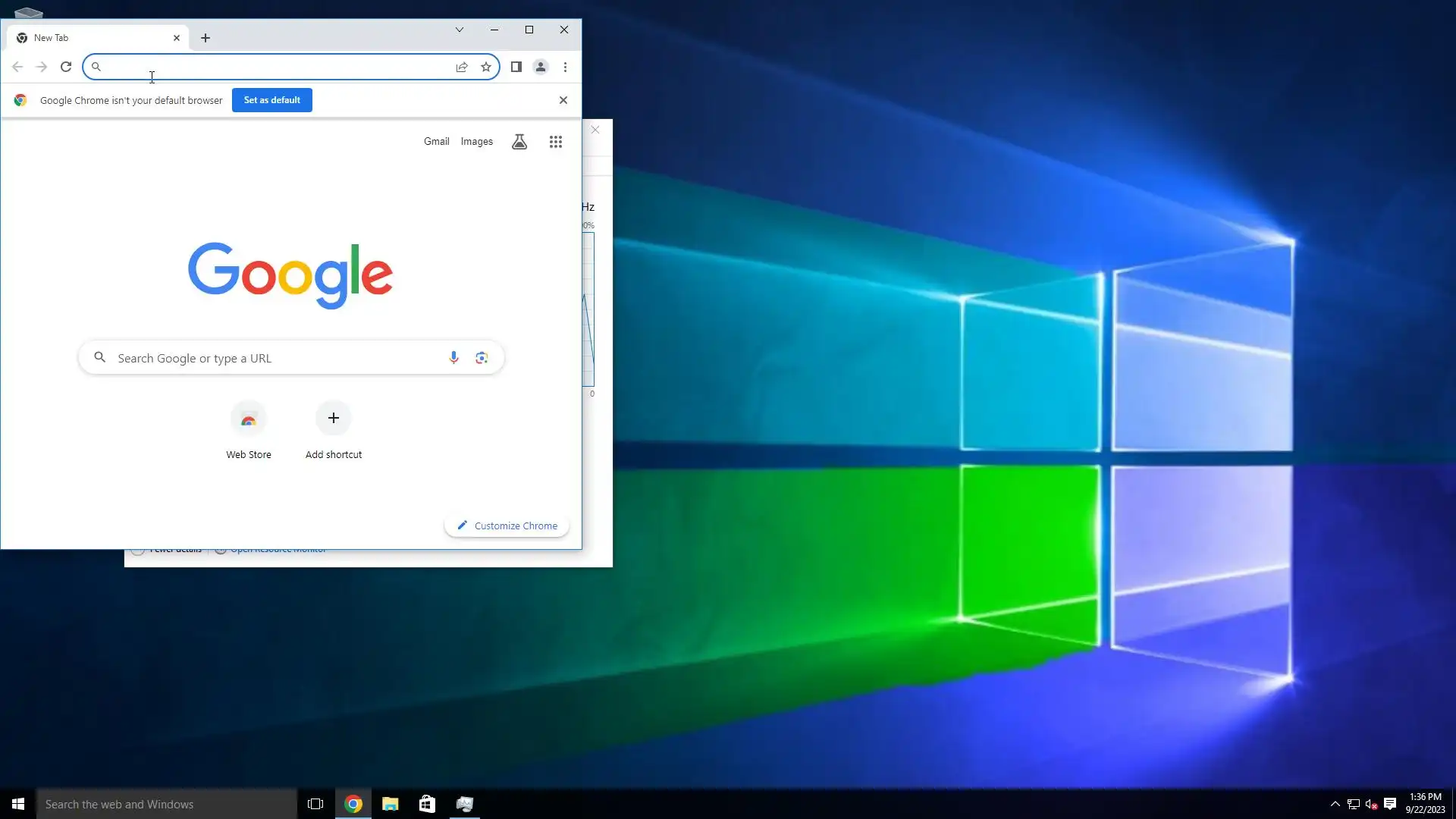Screen dimensions: 1456x819
Task: Show hidden system tray icons
Action: 1335,804
